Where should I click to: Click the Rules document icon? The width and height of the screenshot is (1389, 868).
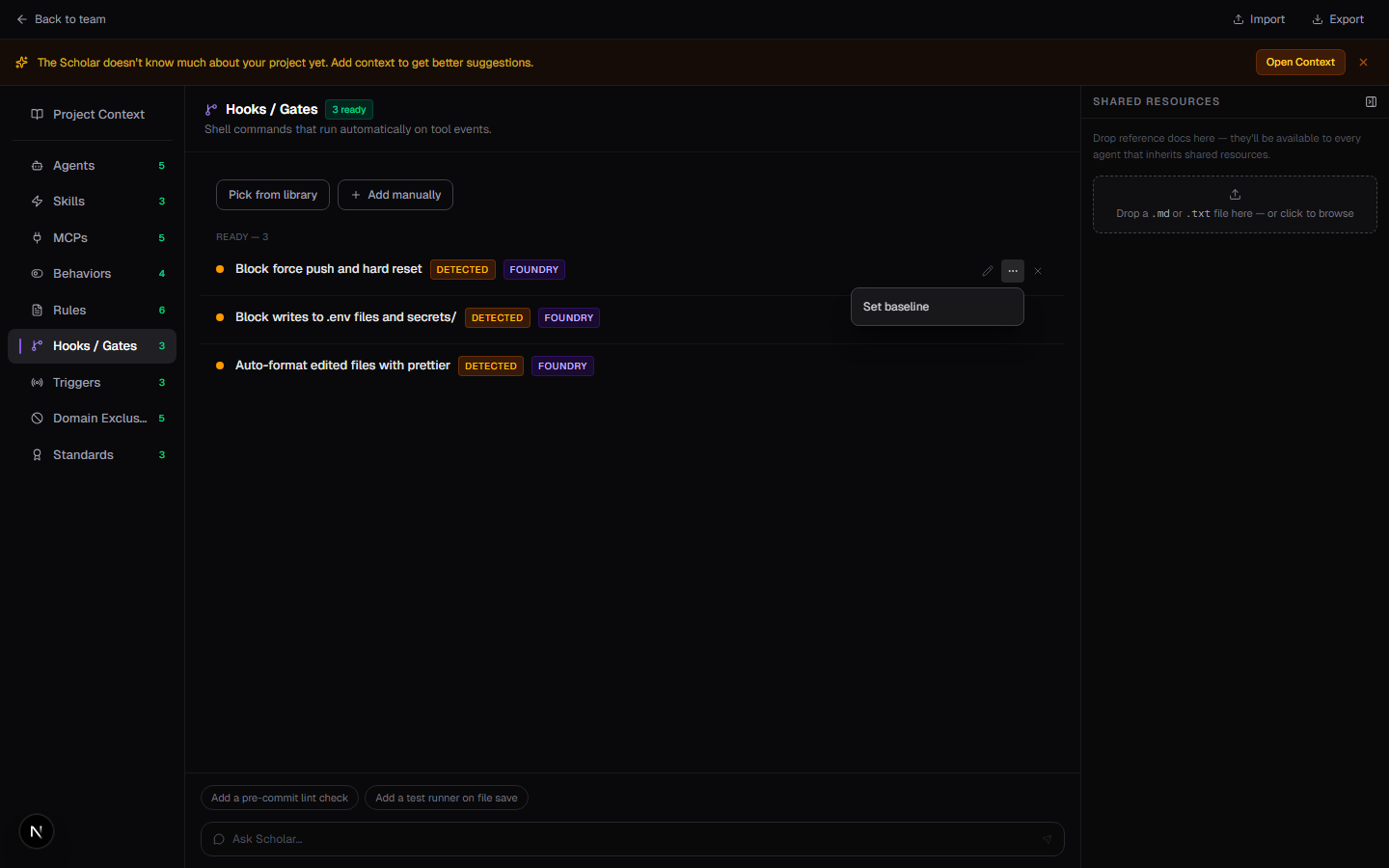37,311
